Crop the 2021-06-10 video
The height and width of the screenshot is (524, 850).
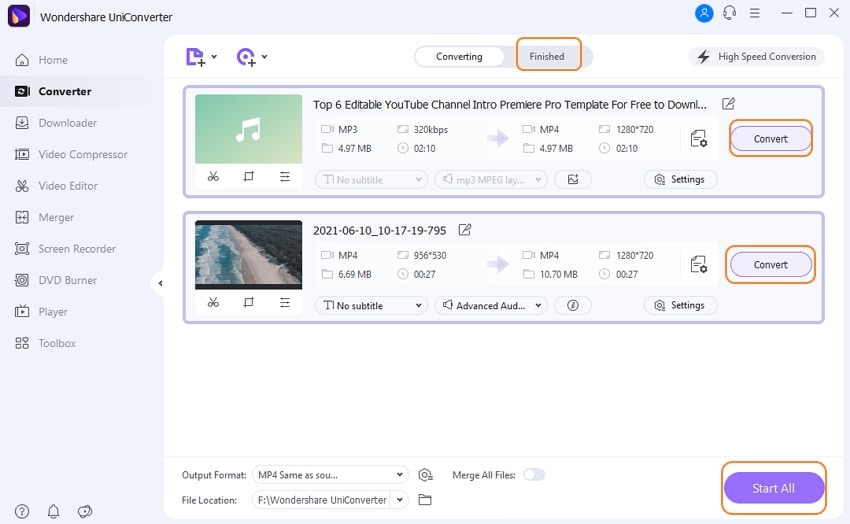[248, 302]
